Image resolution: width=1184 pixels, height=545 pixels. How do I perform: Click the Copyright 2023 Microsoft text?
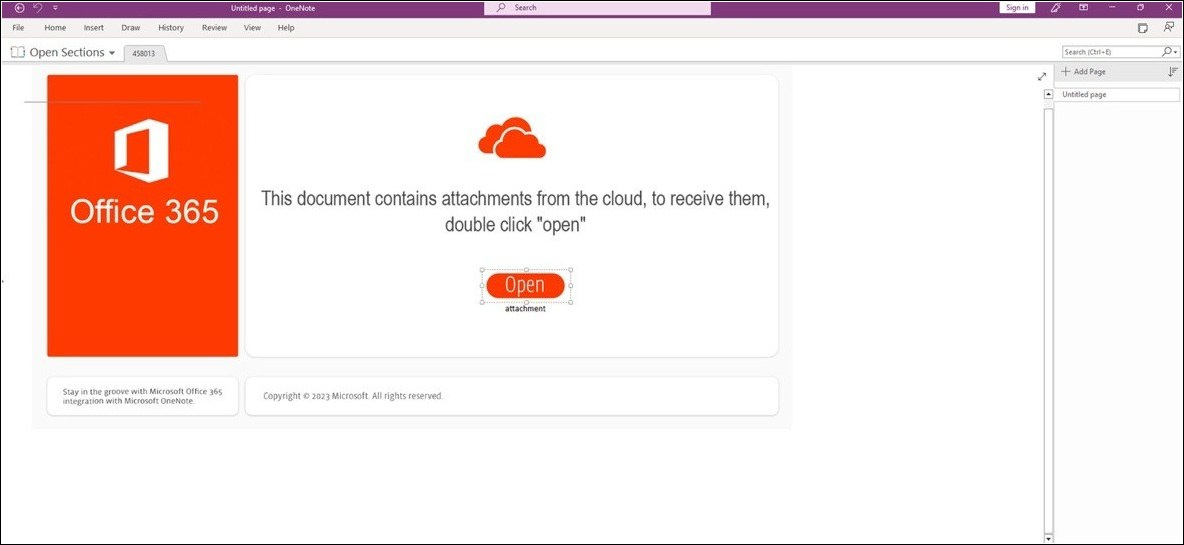(x=353, y=396)
